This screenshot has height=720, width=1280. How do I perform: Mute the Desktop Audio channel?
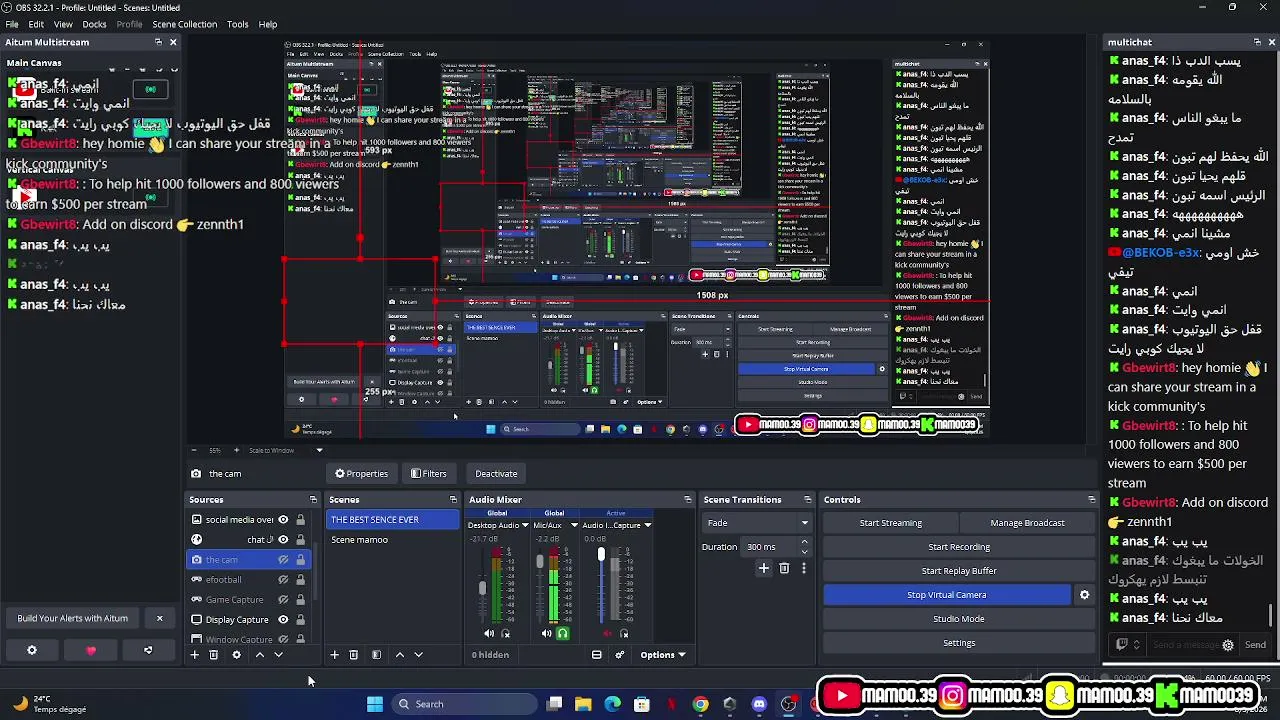tap(489, 633)
